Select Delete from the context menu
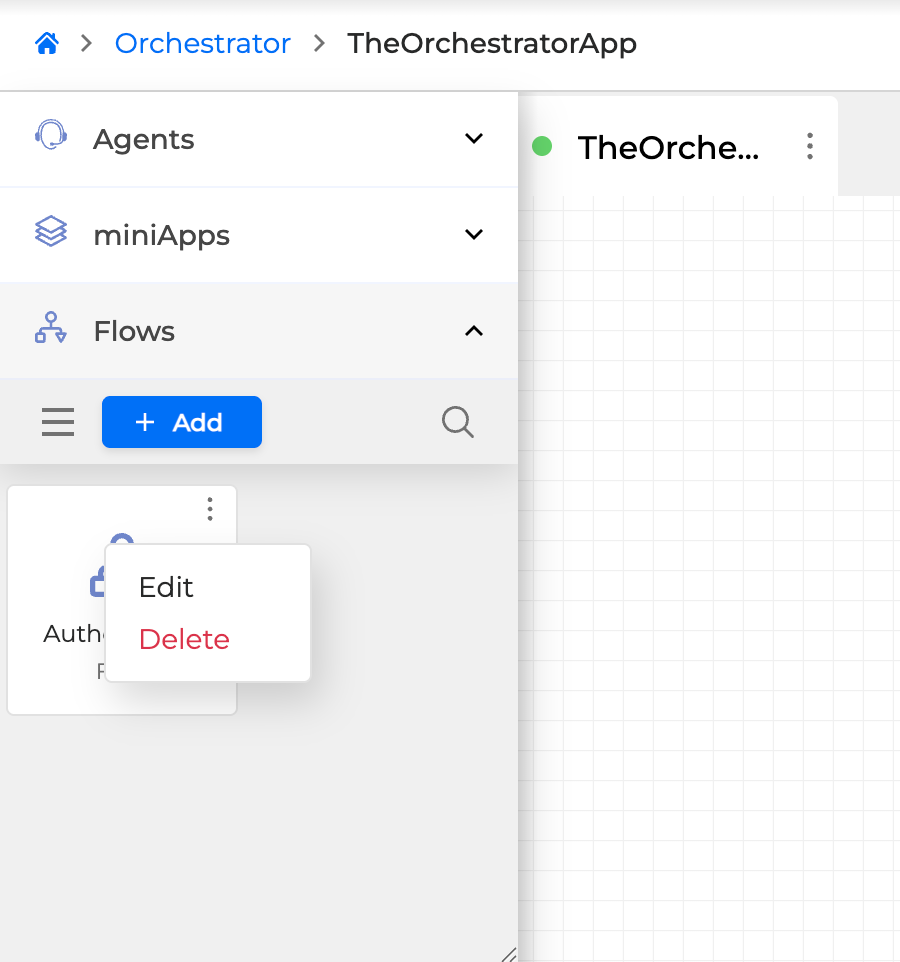The width and height of the screenshot is (900, 962). [x=184, y=639]
